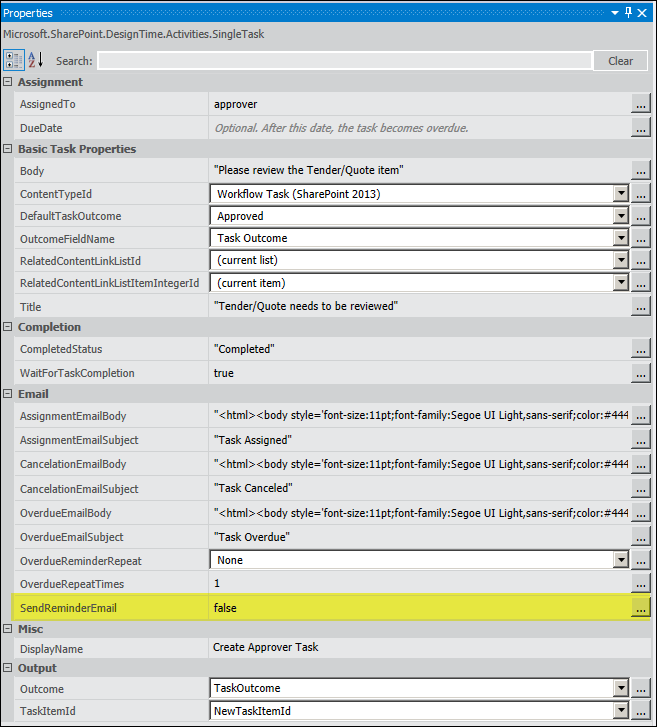
Task: Click the empty DueDate value field
Action: [x=420, y=128]
